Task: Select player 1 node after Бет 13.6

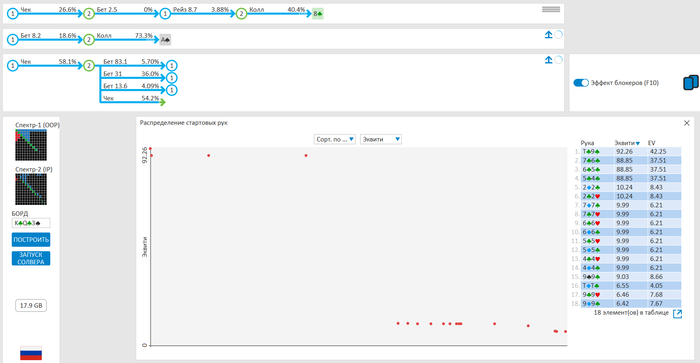Action: click(x=171, y=90)
